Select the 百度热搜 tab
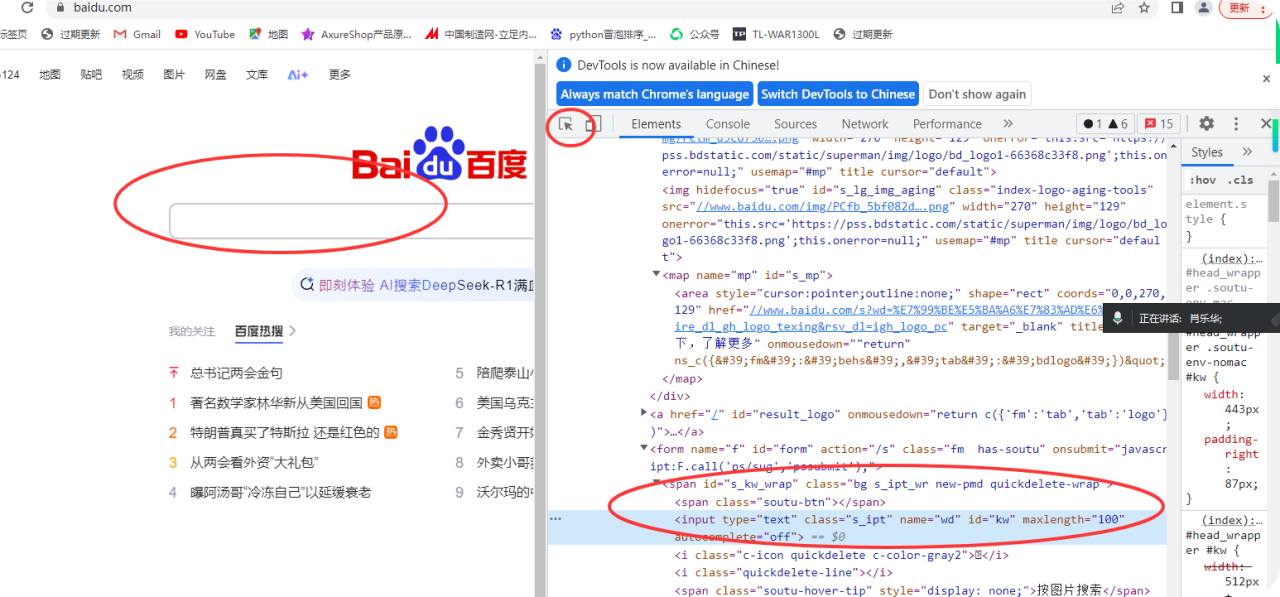Screen dimensions: 1280x597 tap(259, 331)
